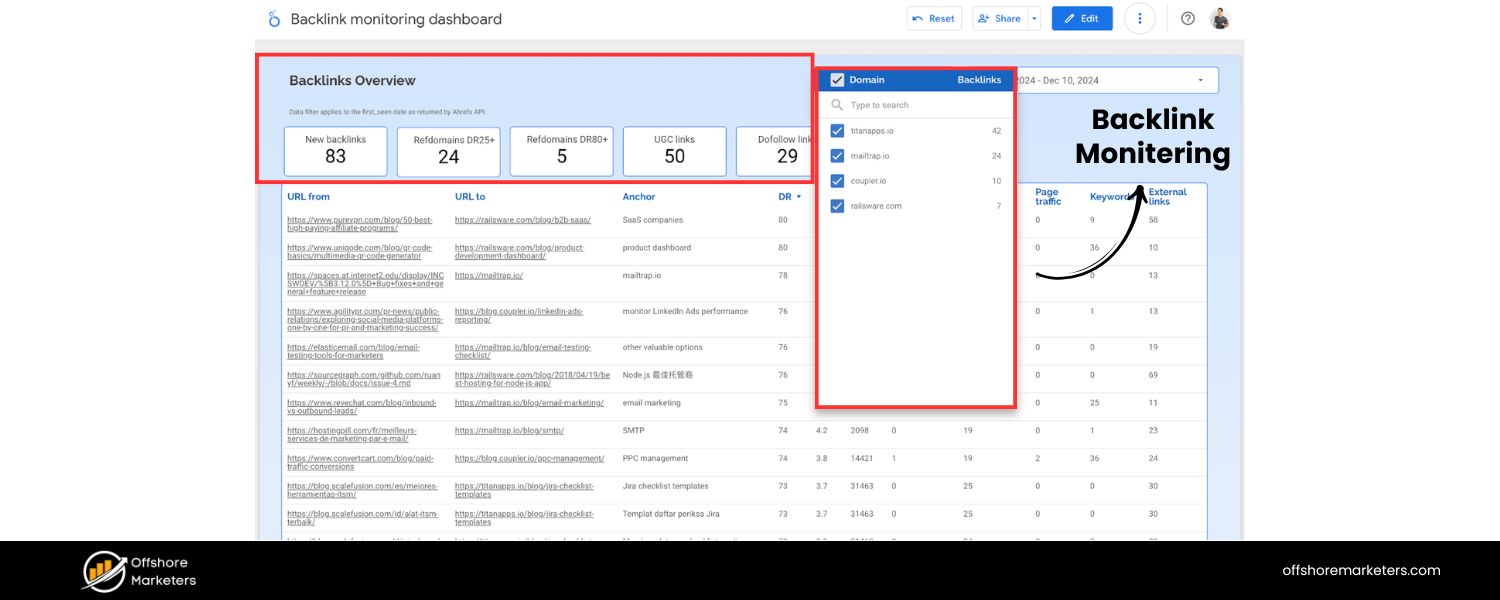Open the three-dot more options menu
Image resolution: width=1500 pixels, height=600 pixels.
coord(1140,18)
